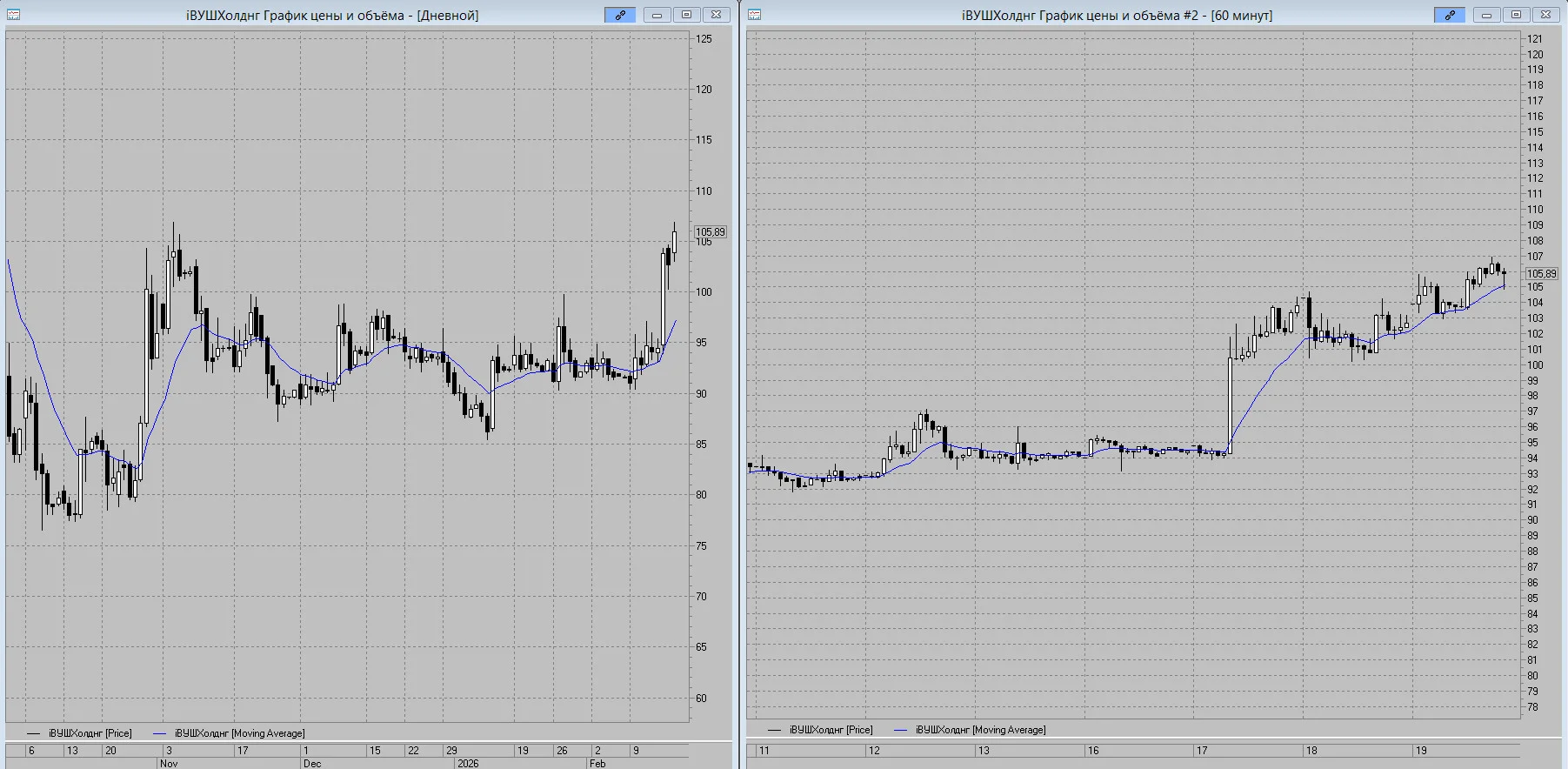Open the system menu icon of the 60-minute chart window
The image size is (1568, 769).
tap(754, 15)
